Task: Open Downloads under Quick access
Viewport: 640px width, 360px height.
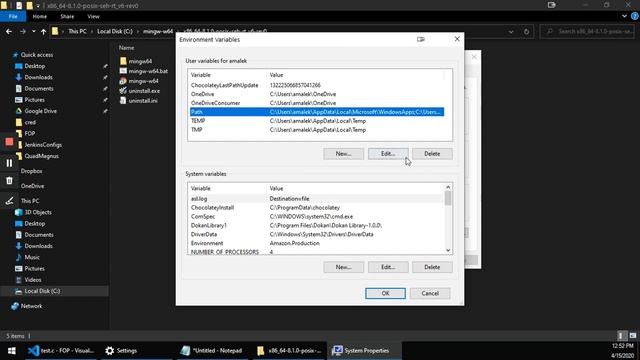Action: (38, 77)
